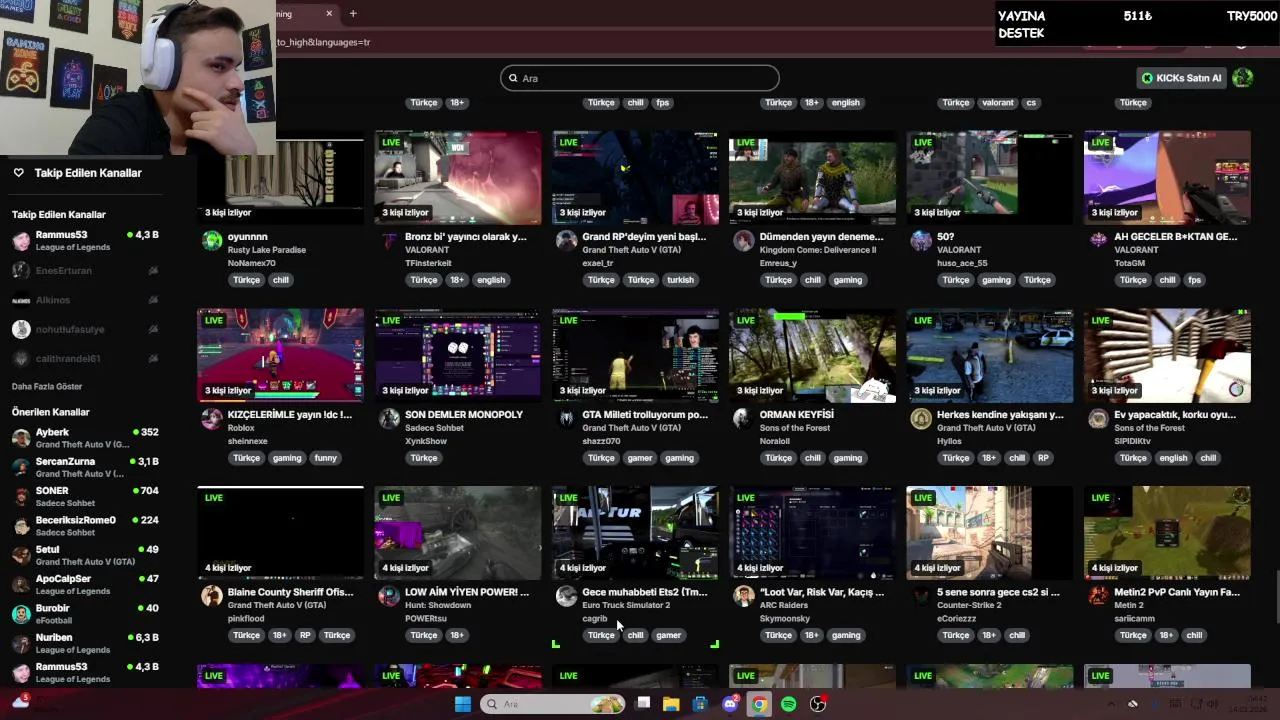Click the huso_ace_55 channel avatar
The width and height of the screenshot is (1280, 720).
921,241
